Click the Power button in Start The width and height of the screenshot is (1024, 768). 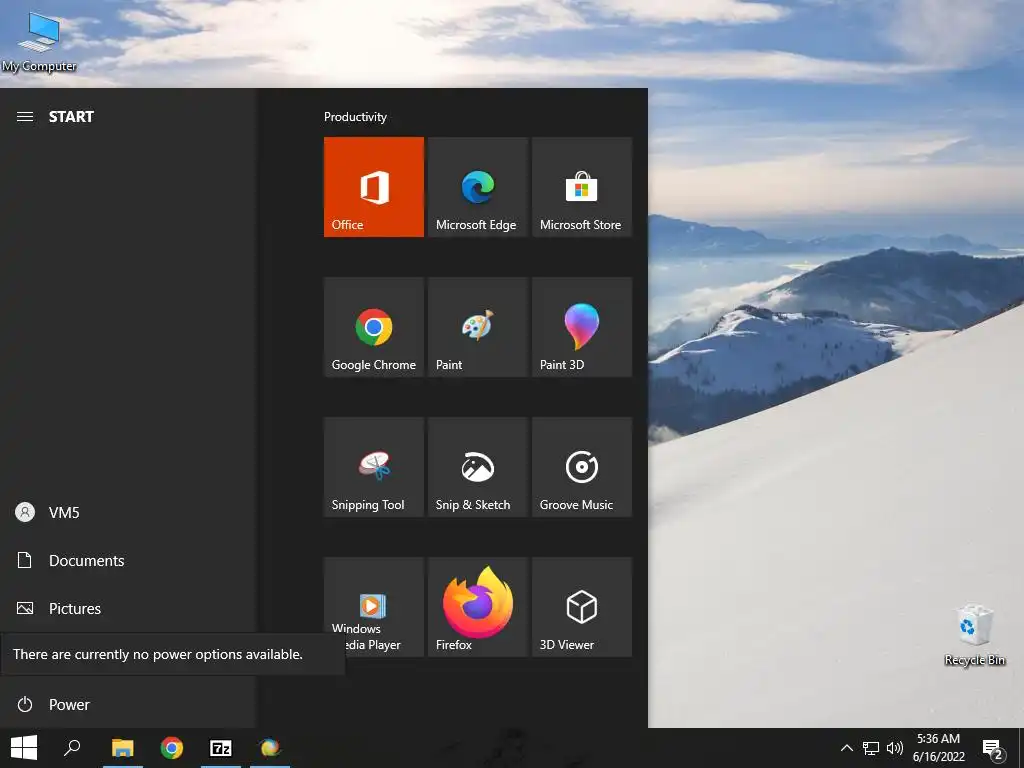[127, 705]
